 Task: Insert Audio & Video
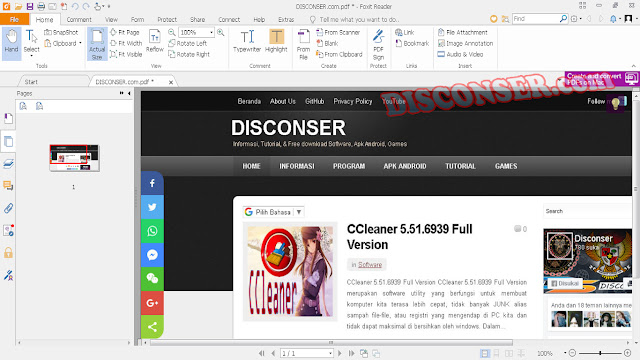tap(460, 54)
